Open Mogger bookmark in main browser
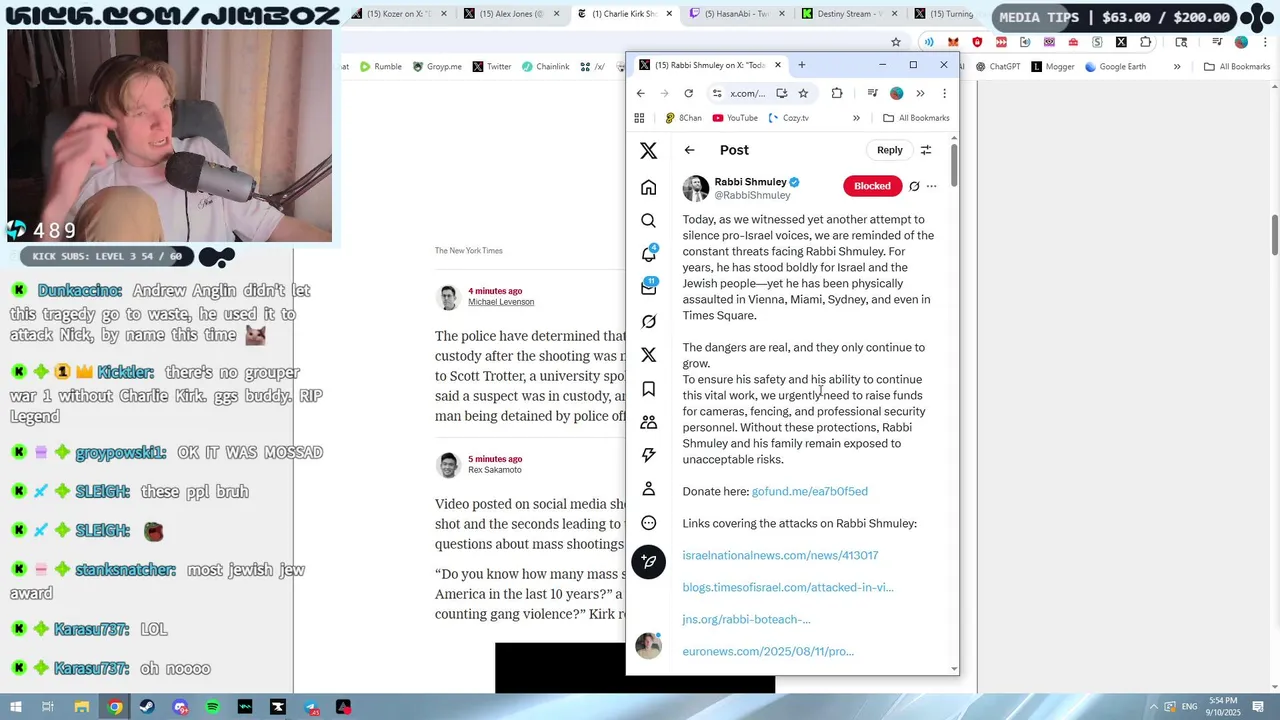 (1052, 67)
